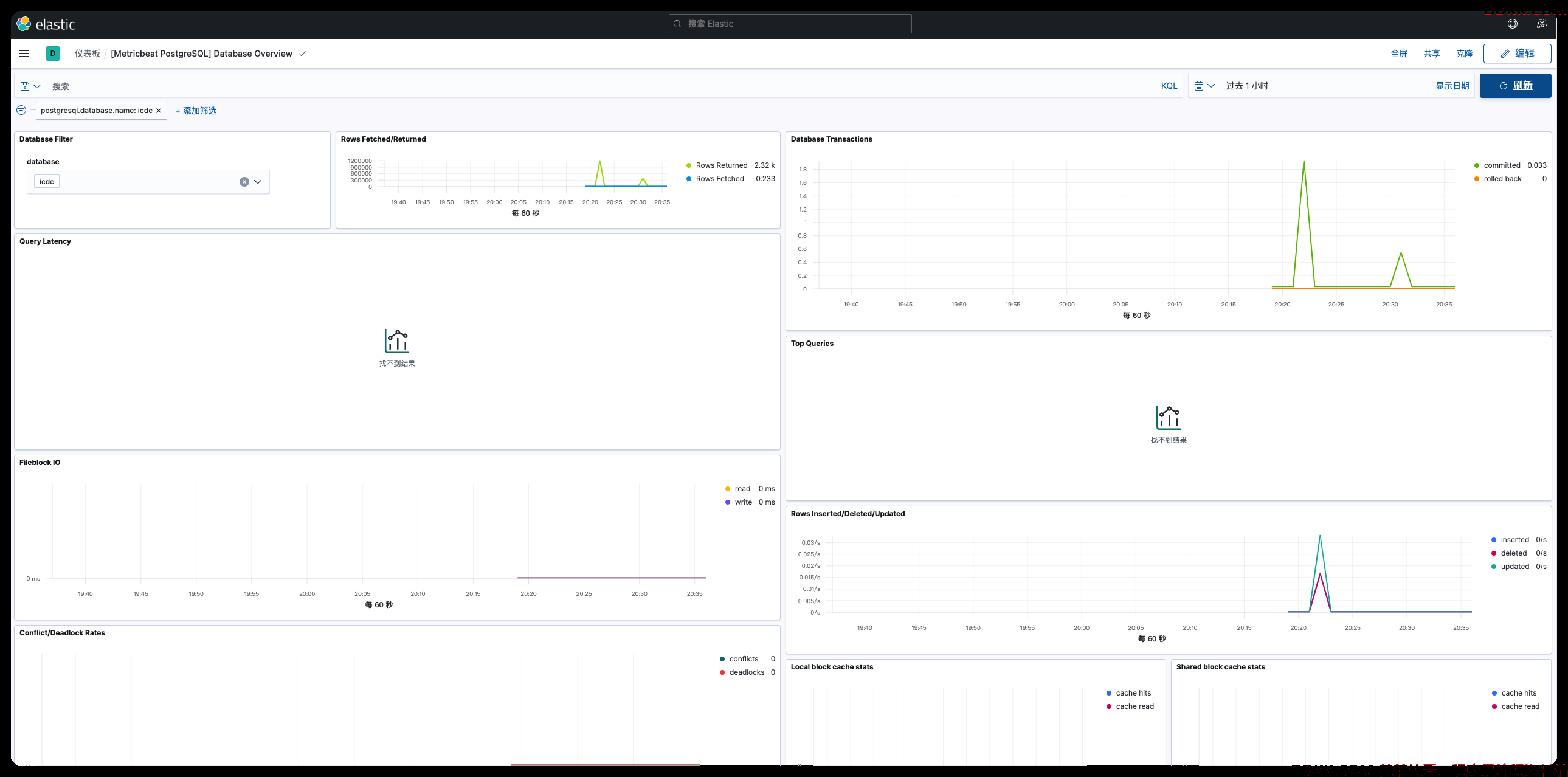The image size is (1568, 777).
Task: Click the Rows Inserted/Deleted/Updated panel title
Action: pyautogui.click(x=847, y=514)
